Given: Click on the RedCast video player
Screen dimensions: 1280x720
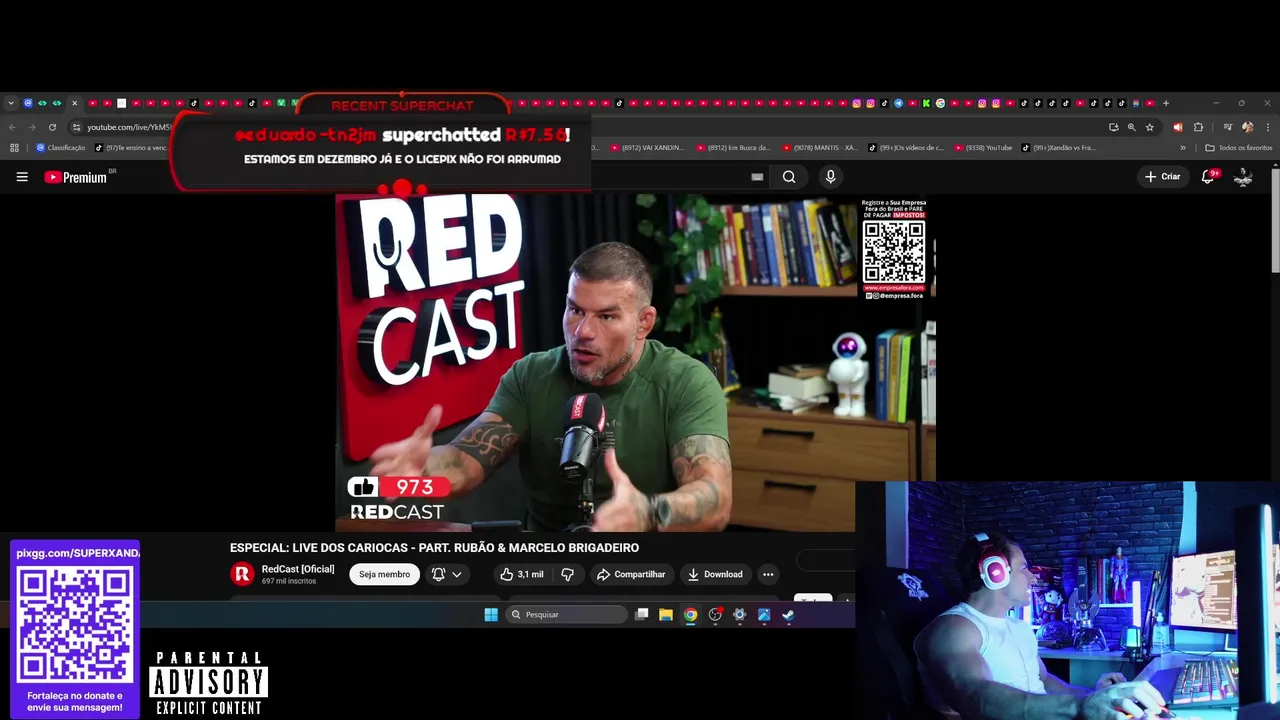Looking at the screenshot, I should (x=635, y=363).
